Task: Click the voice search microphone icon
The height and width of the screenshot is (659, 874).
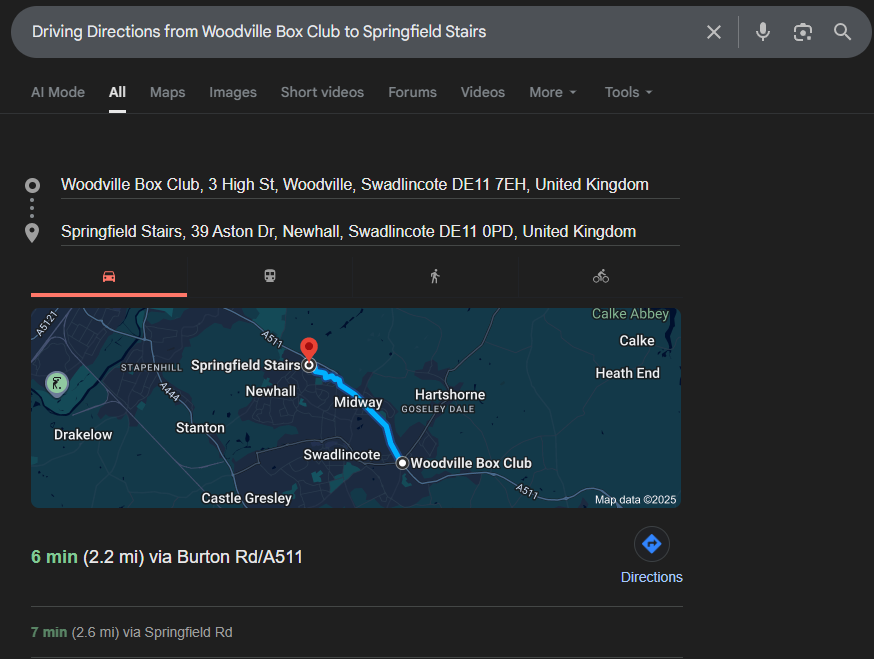Action: point(763,32)
